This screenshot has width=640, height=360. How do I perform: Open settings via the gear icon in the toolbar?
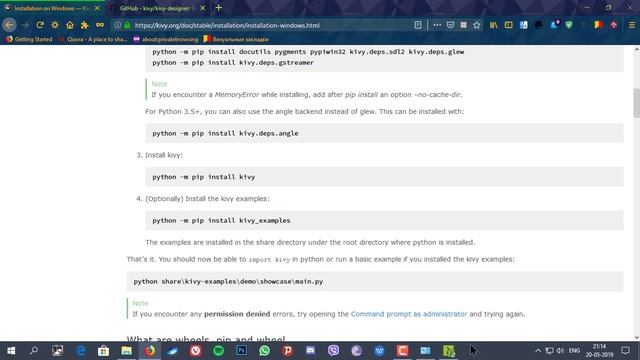55,25
